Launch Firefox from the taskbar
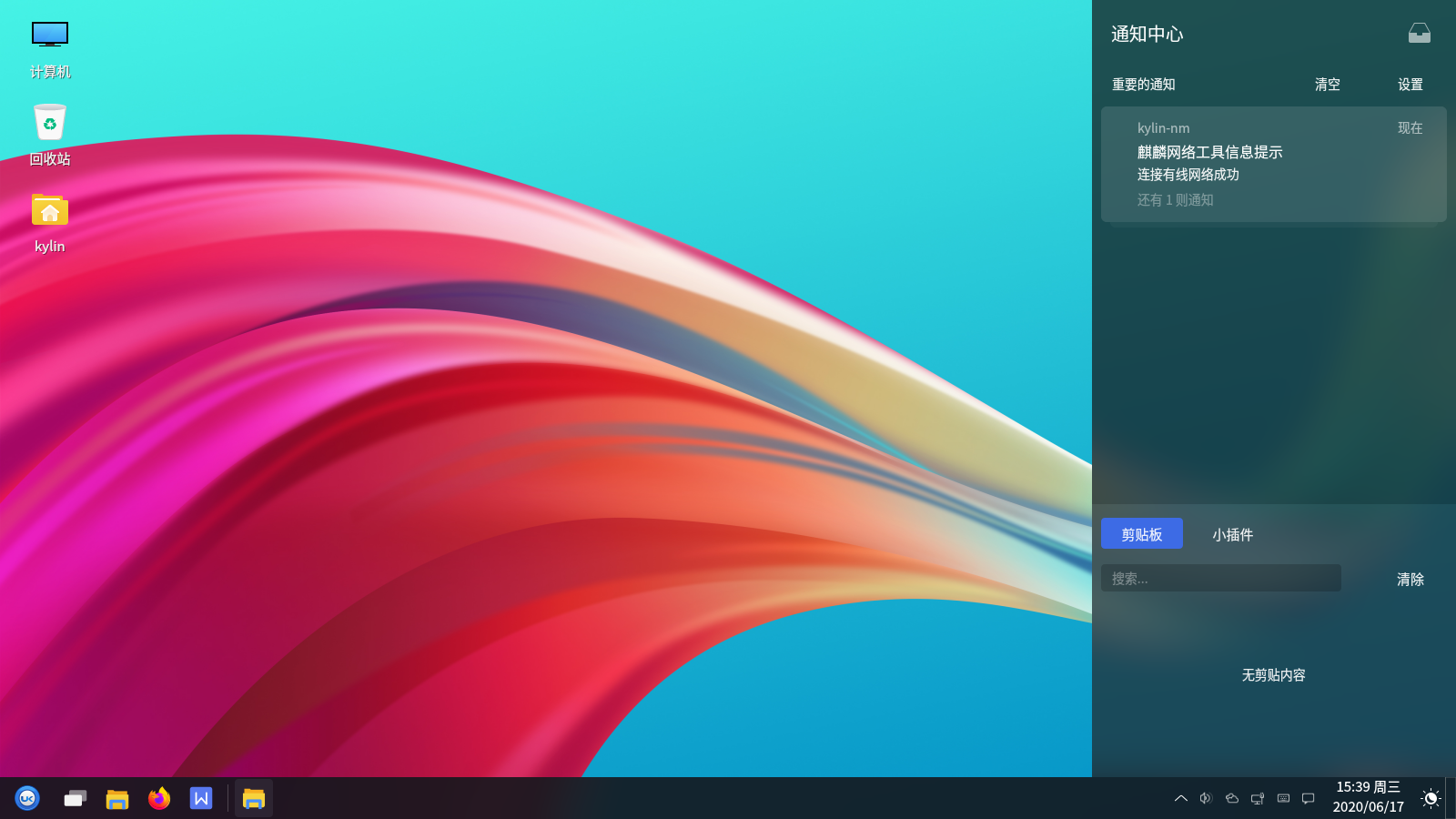 pyautogui.click(x=159, y=798)
